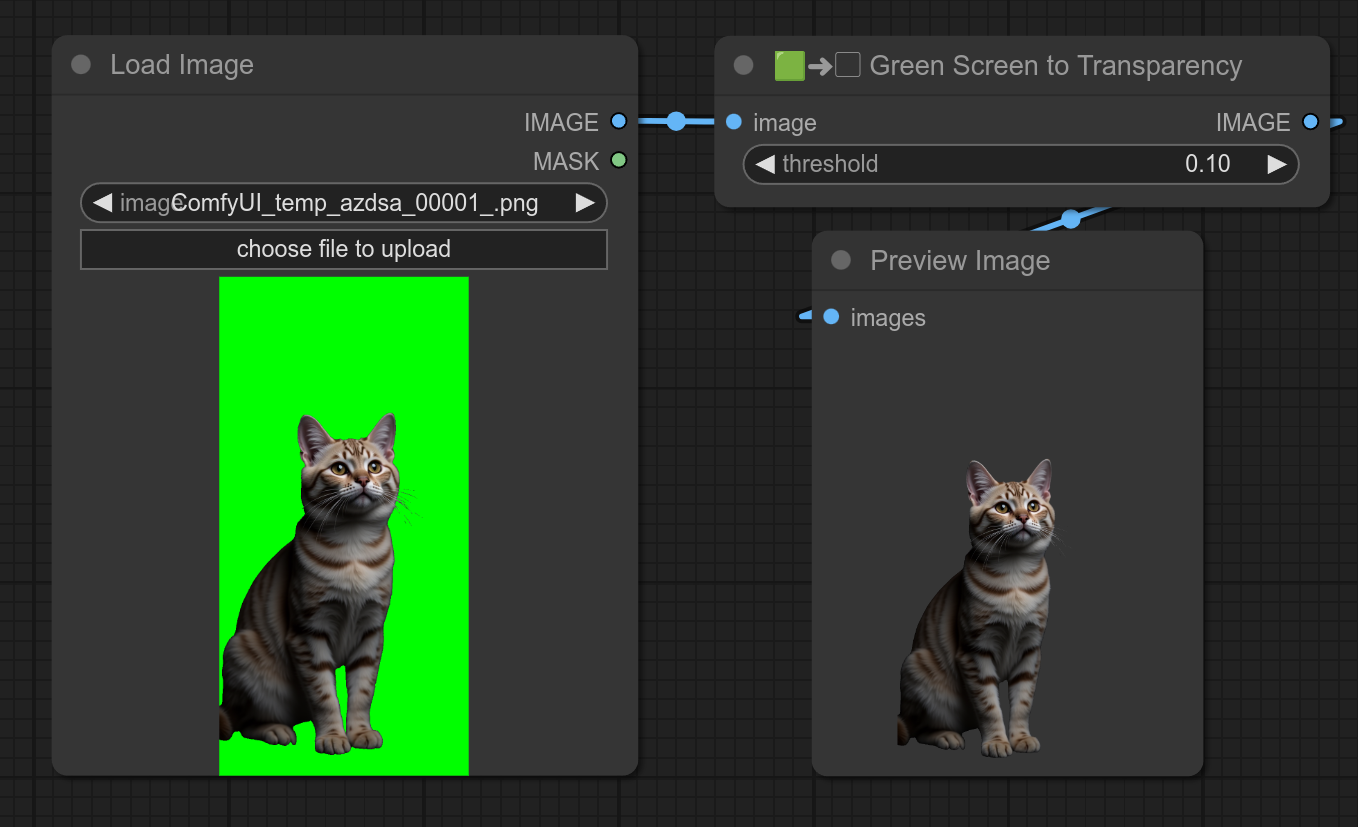Toggle collapse of the Preview Image node
The width and height of the screenshot is (1358, 827).
(x=840, y=260)
